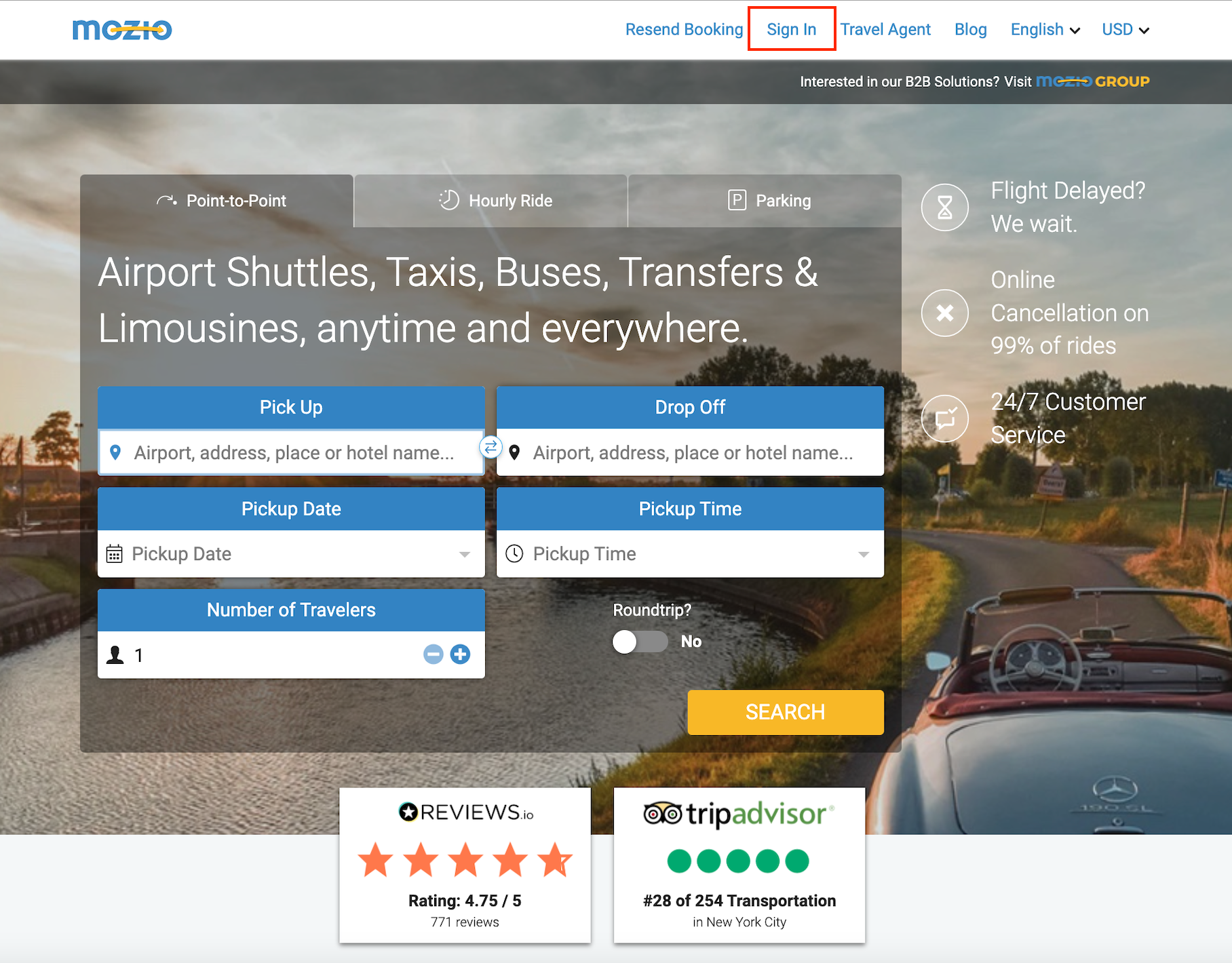The height and width of the screenshot is (963, 1232).
Task: Click the Pick Up location pin icon
Action: [116, 452]
